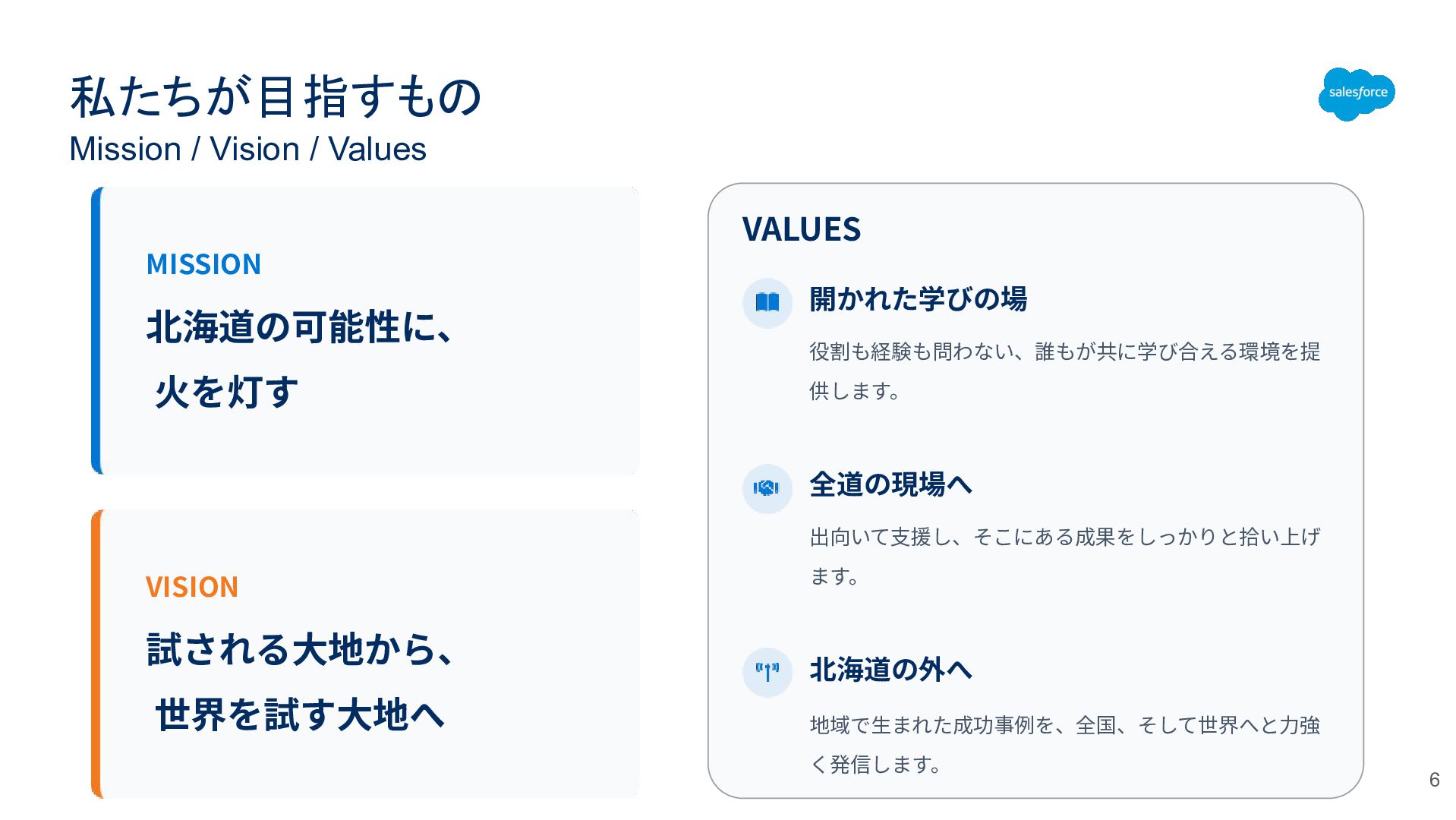The height and width of the screenshot is (820, 1456).
Task: Click the open book icon
Action: point(767,303)
